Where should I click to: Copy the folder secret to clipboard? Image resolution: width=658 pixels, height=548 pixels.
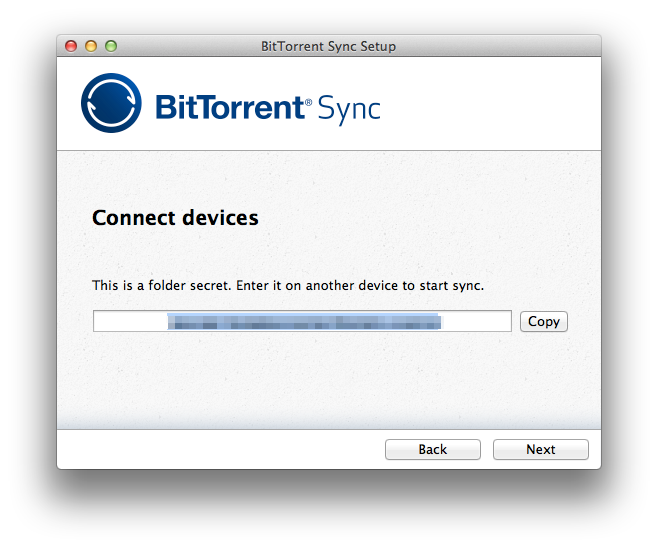click(544, 321)
